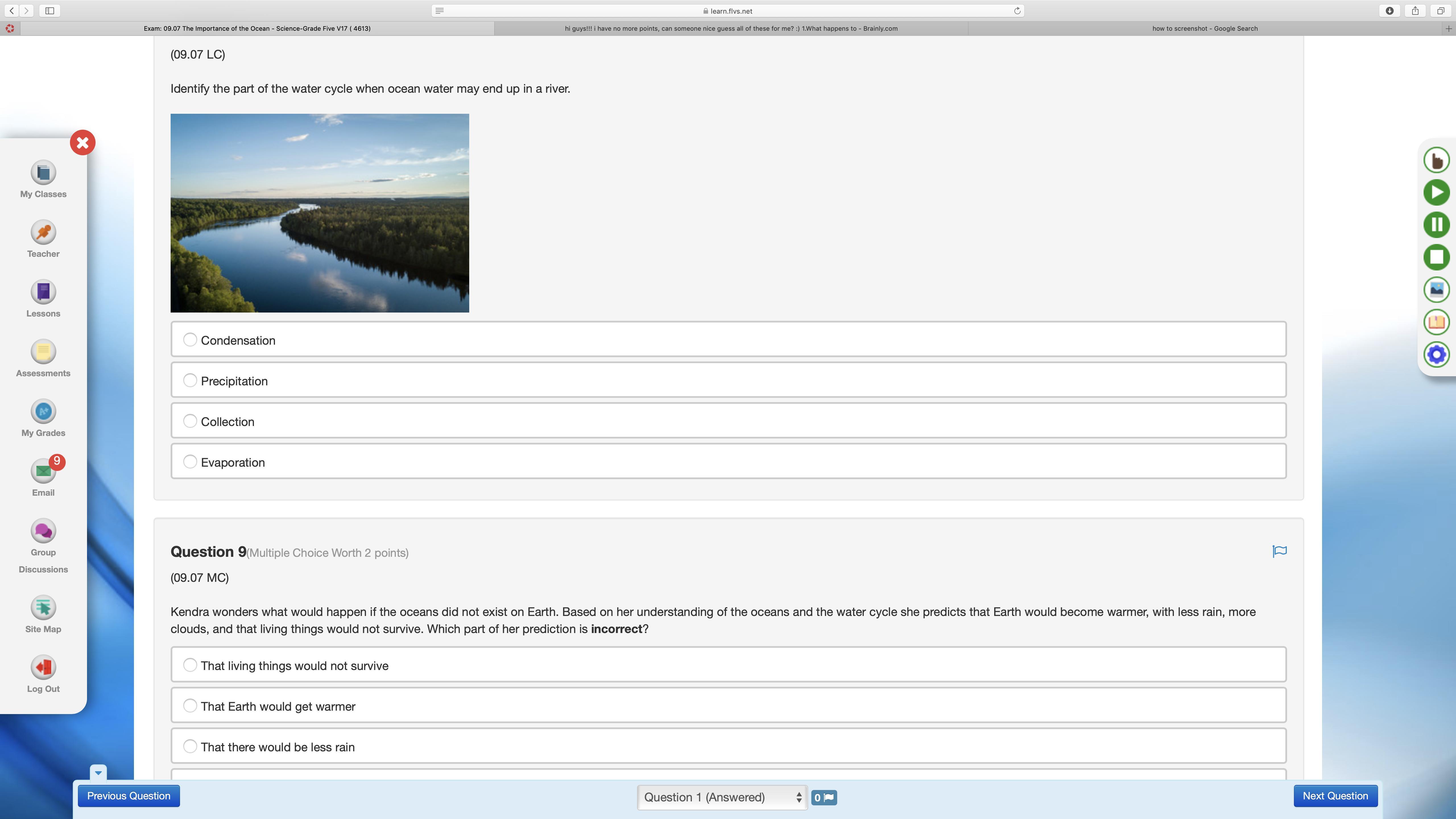Open the Assessments notepad icon

43,352
